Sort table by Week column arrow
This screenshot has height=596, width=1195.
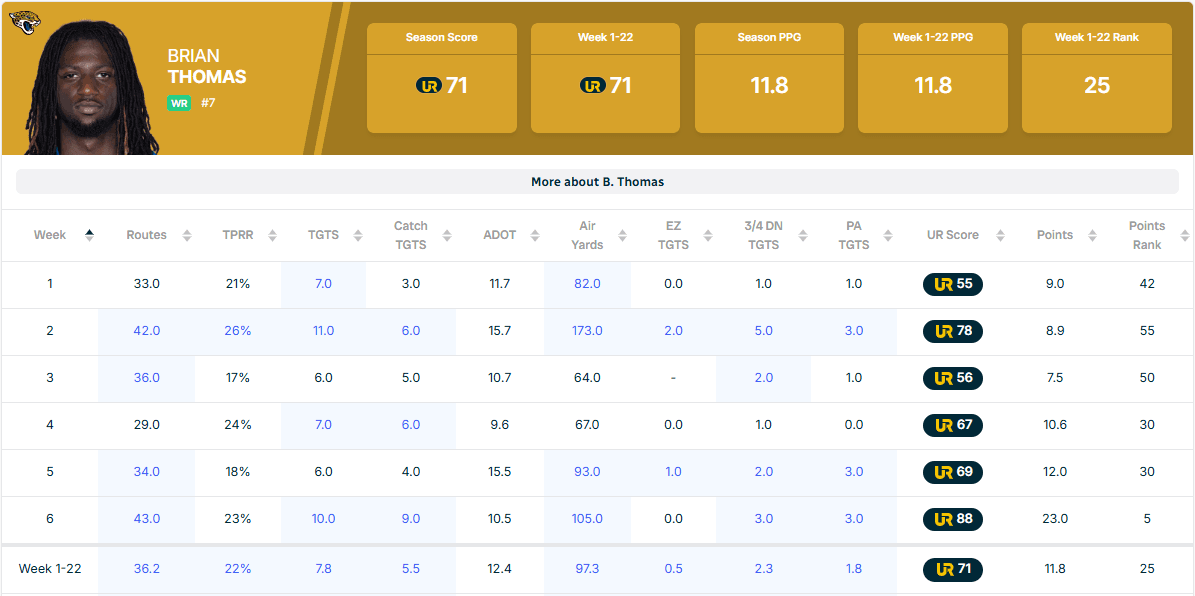[89, 235]
